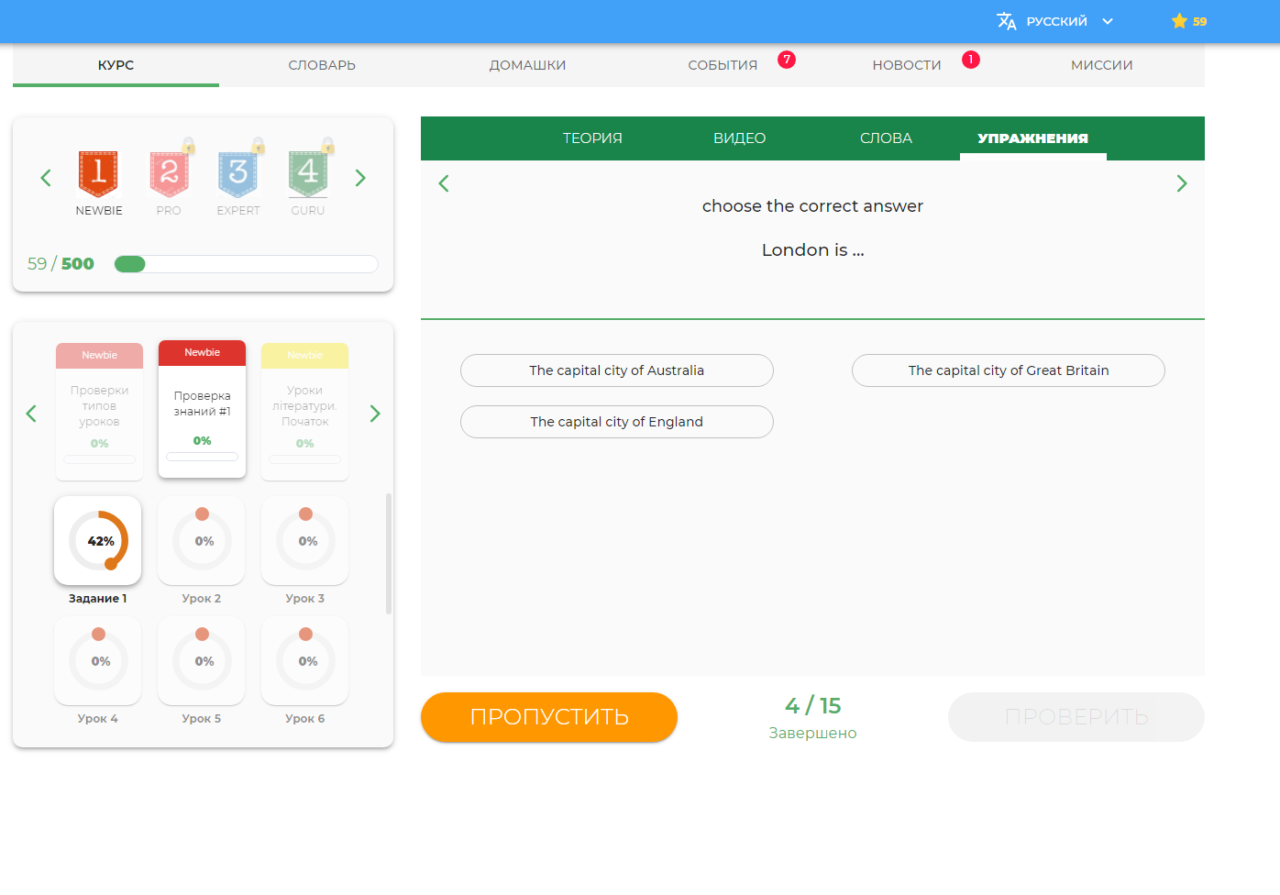
Task: Open the Теория tab
Action: point(592,138)
